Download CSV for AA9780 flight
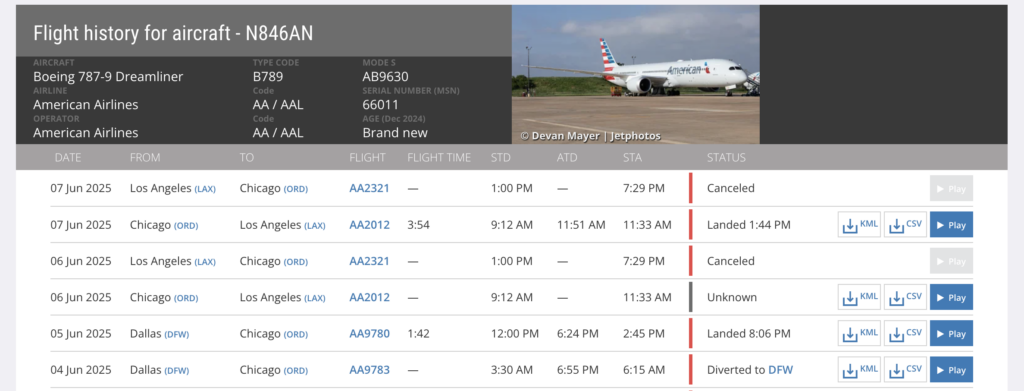Viewport: 1024px width, 391px height. click(x=905, y=334)
